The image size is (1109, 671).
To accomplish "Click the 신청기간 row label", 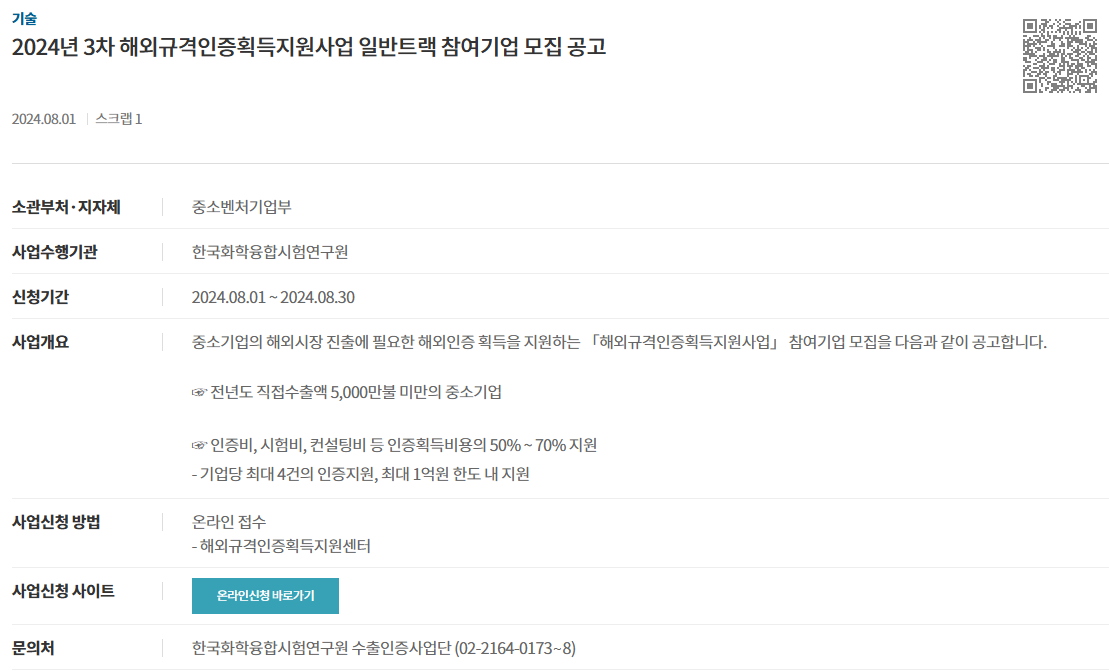I will tap(40, 297).
